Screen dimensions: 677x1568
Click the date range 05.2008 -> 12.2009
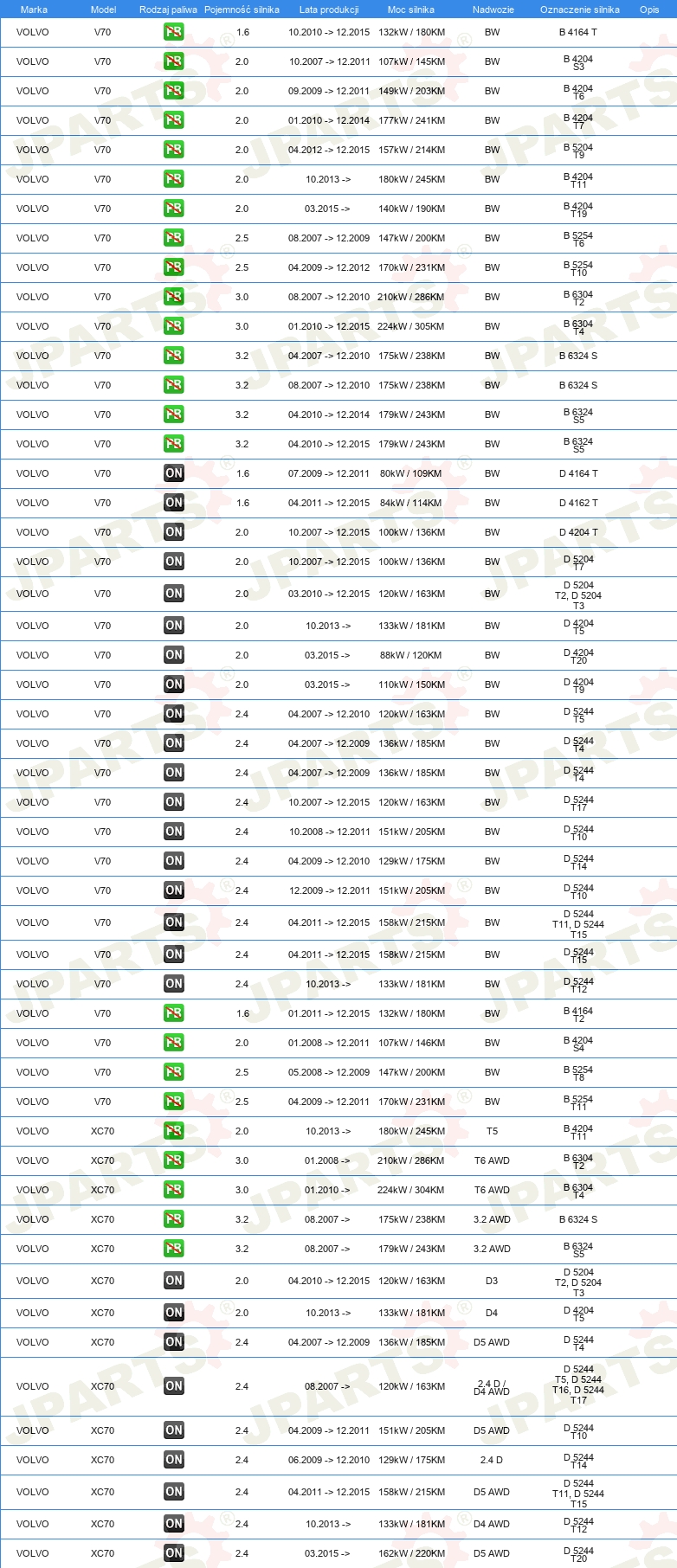329,1072
